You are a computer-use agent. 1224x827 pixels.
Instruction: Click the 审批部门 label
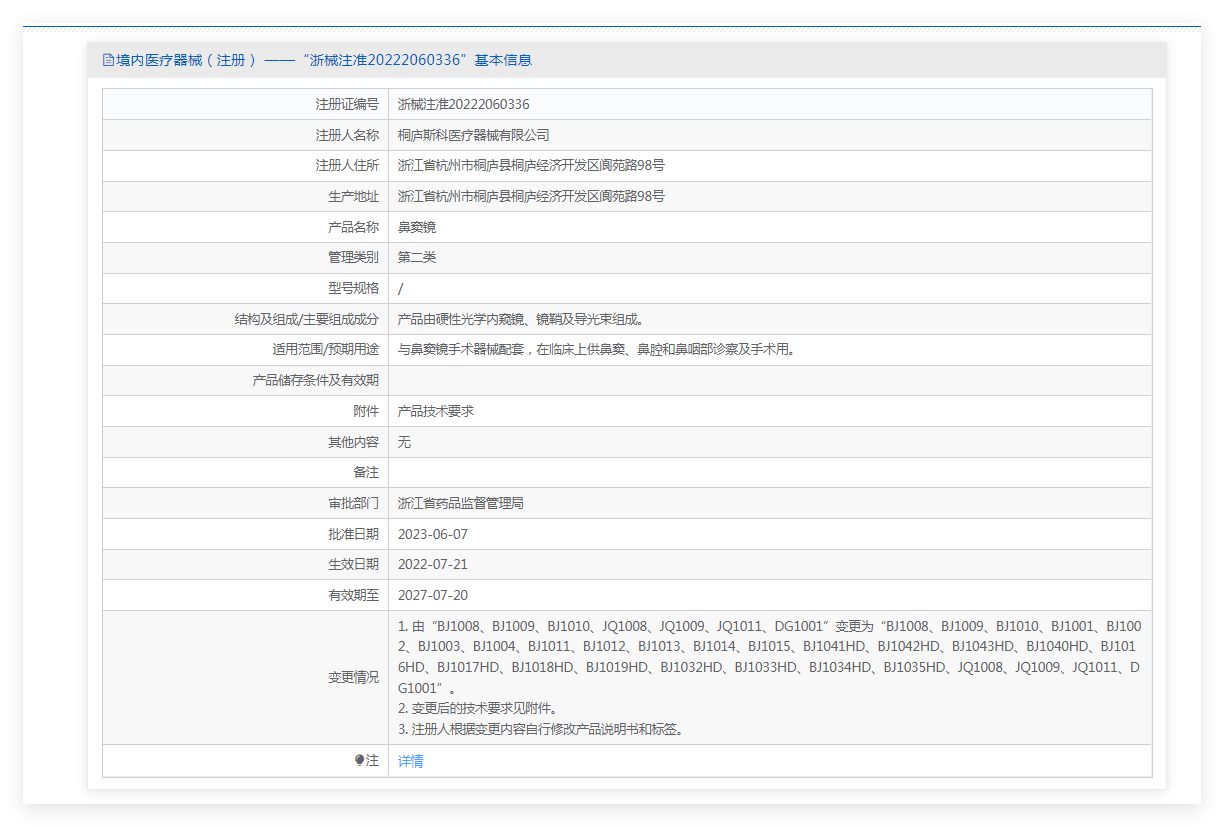click(x=354, y=503)
